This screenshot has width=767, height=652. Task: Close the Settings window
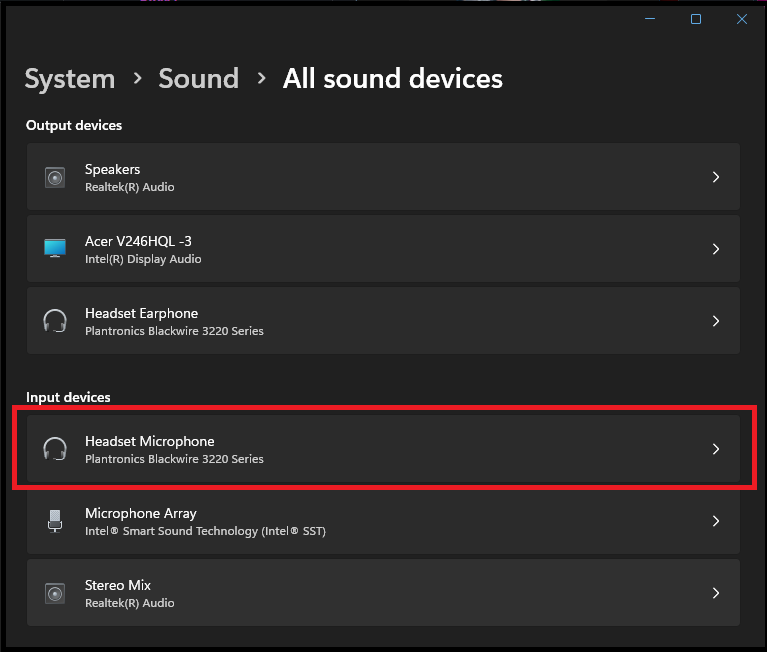click(742, 19)
